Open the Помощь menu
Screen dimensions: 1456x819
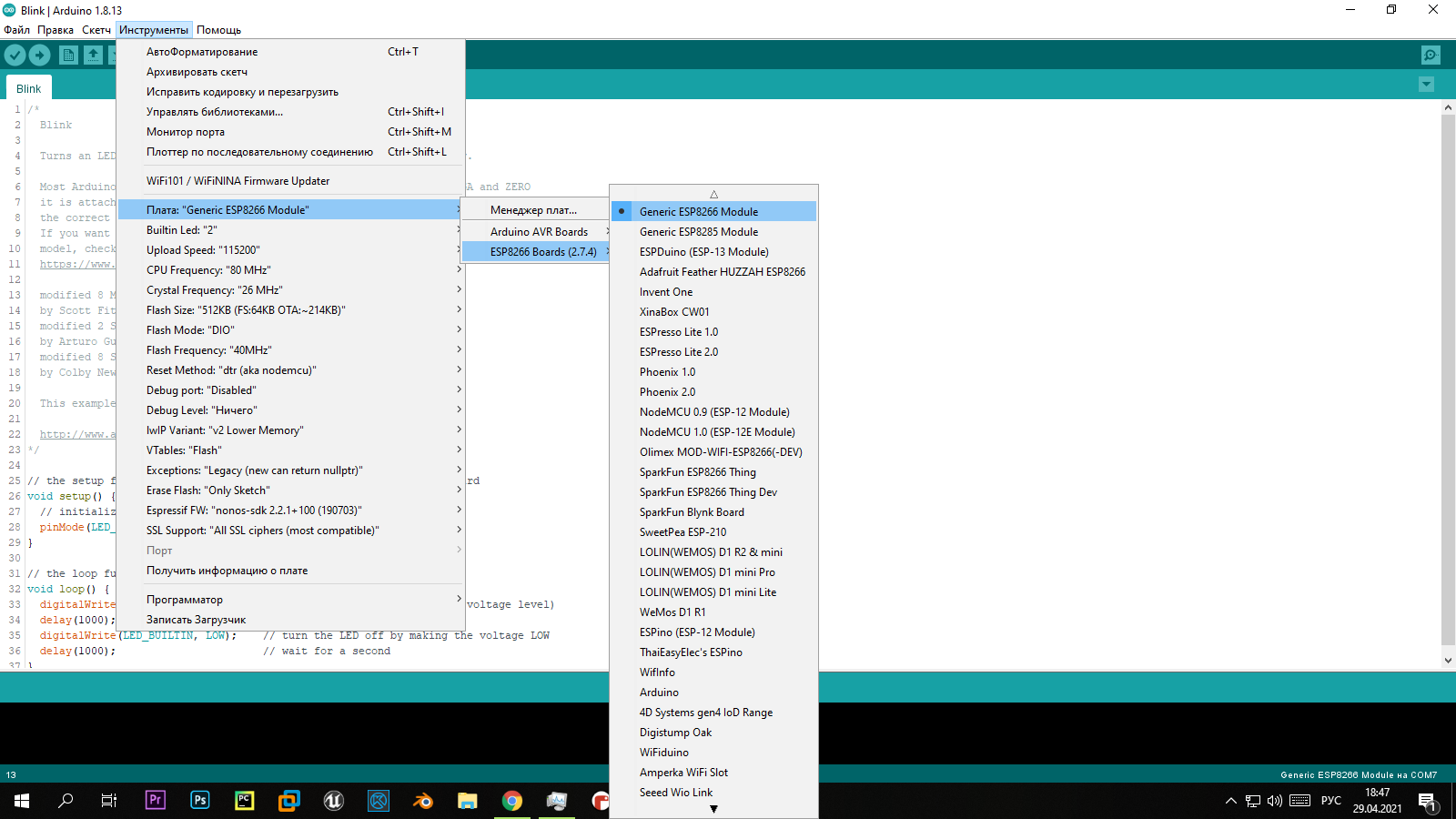[x=218, y=30]
